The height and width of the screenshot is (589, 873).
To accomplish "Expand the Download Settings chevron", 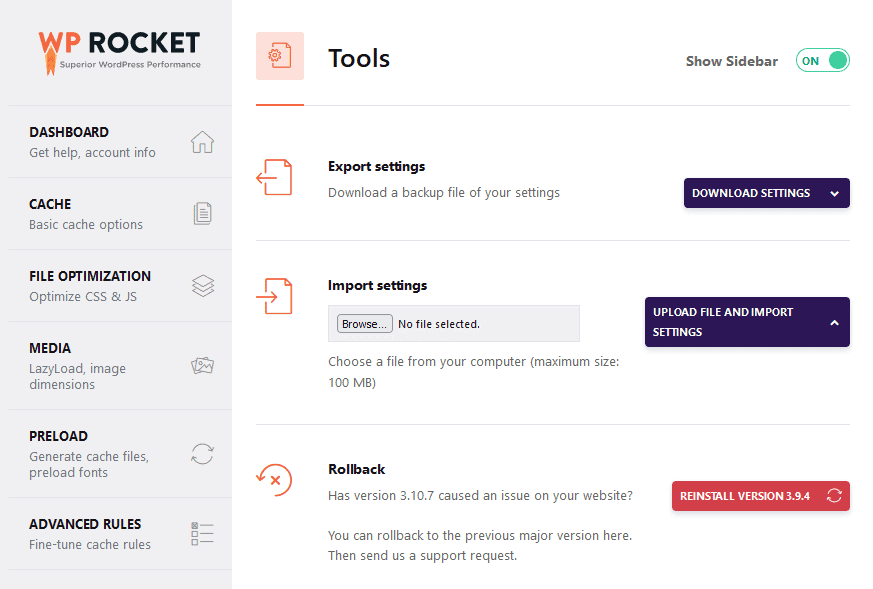I will 835,194.
